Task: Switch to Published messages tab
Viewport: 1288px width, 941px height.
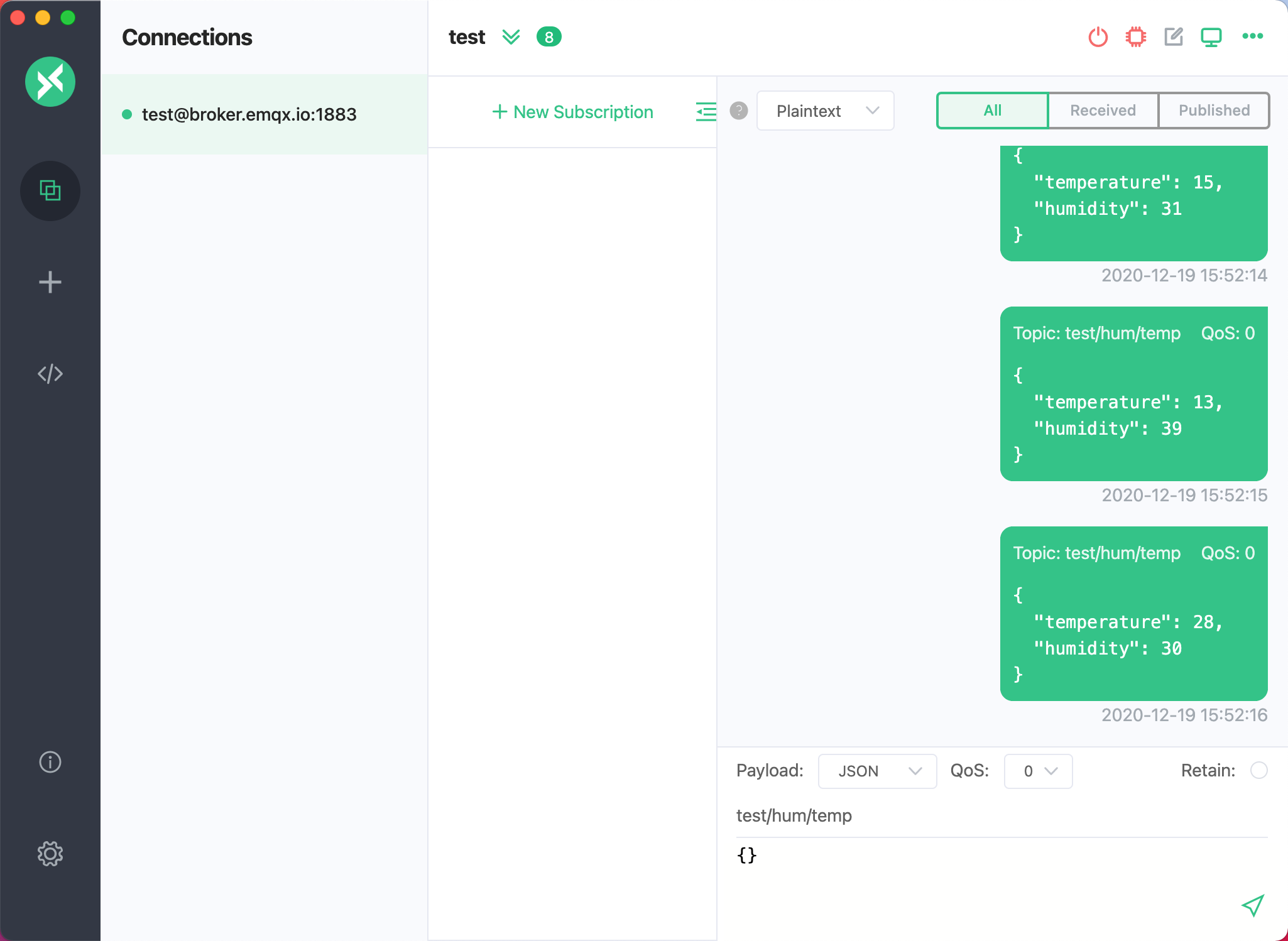Action: (x=1214, y=110)
